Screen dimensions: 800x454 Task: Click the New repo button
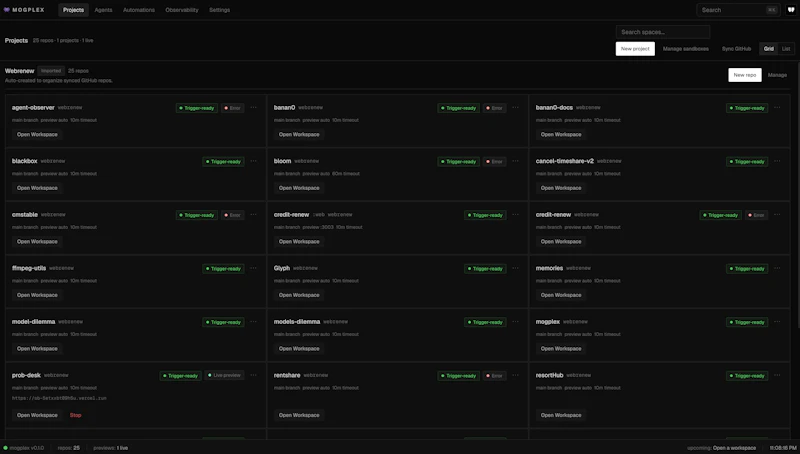[x=745, y=75]
